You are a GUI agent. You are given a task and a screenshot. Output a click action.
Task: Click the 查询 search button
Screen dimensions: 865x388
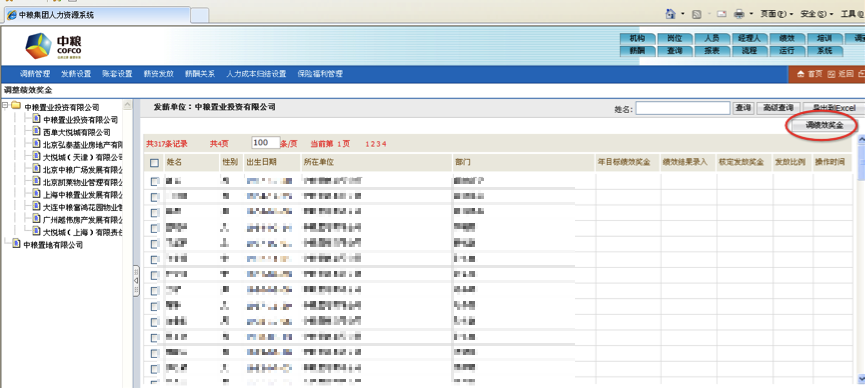744,109
